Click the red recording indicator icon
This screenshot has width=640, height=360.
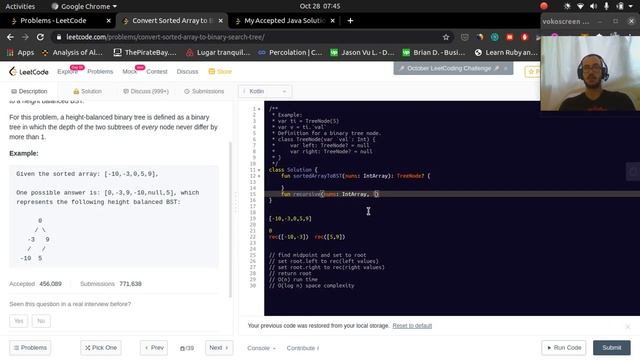(x=544, y=6)
